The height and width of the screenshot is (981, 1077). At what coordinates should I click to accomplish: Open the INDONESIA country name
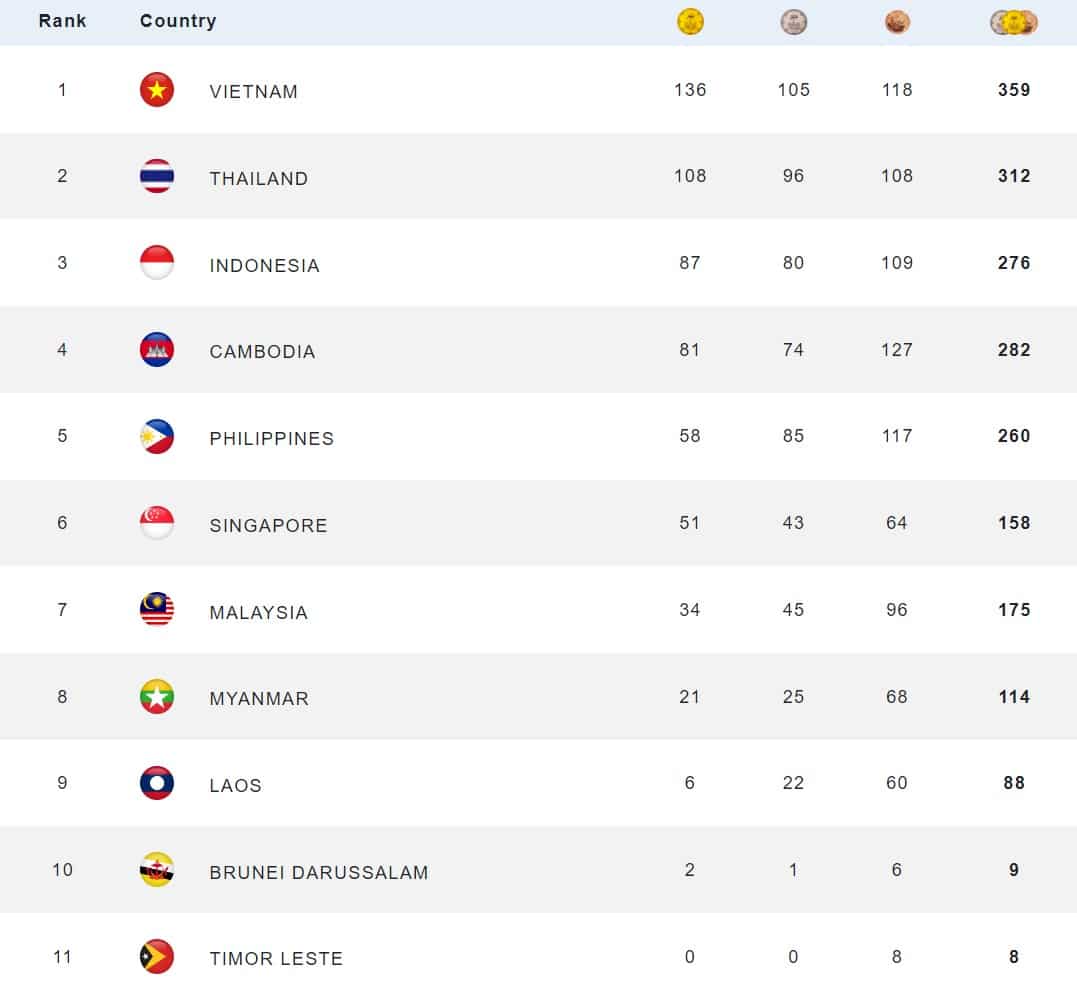pos(264,265)
